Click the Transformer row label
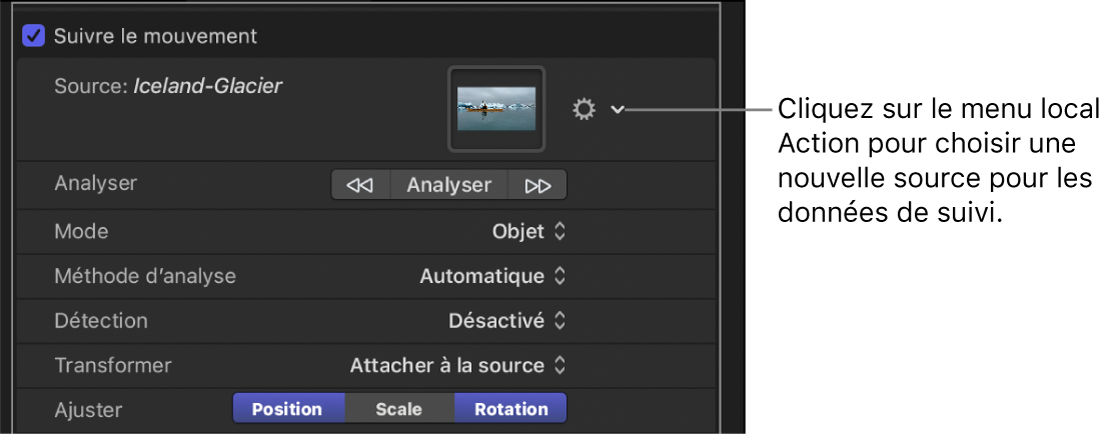The width and height of the screenshot is (1101, 436). (113, 366)
